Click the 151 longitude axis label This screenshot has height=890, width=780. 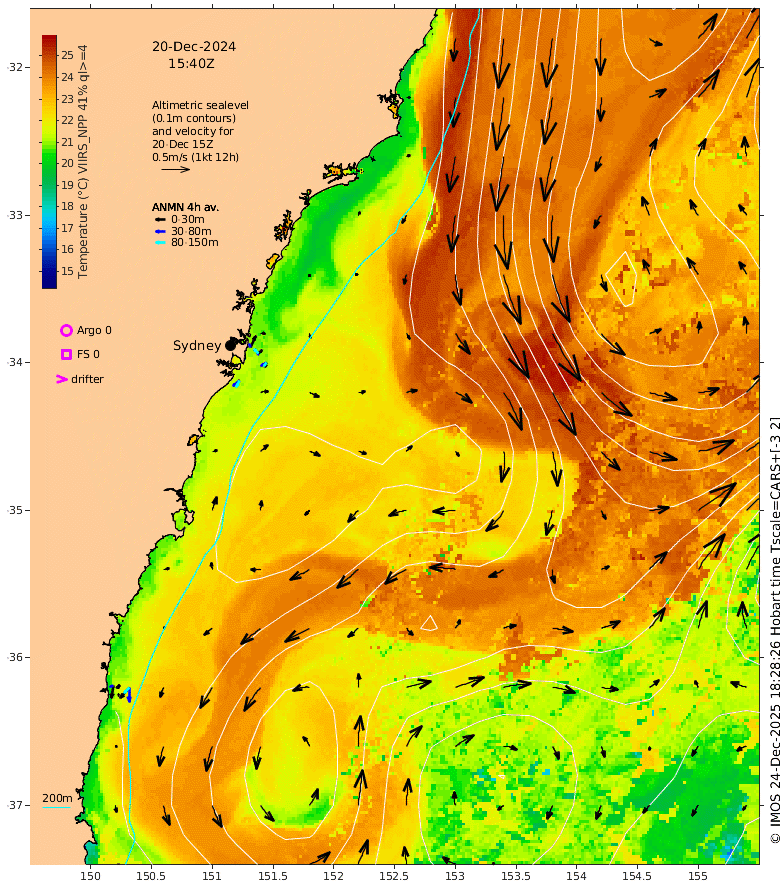(212, 876)
